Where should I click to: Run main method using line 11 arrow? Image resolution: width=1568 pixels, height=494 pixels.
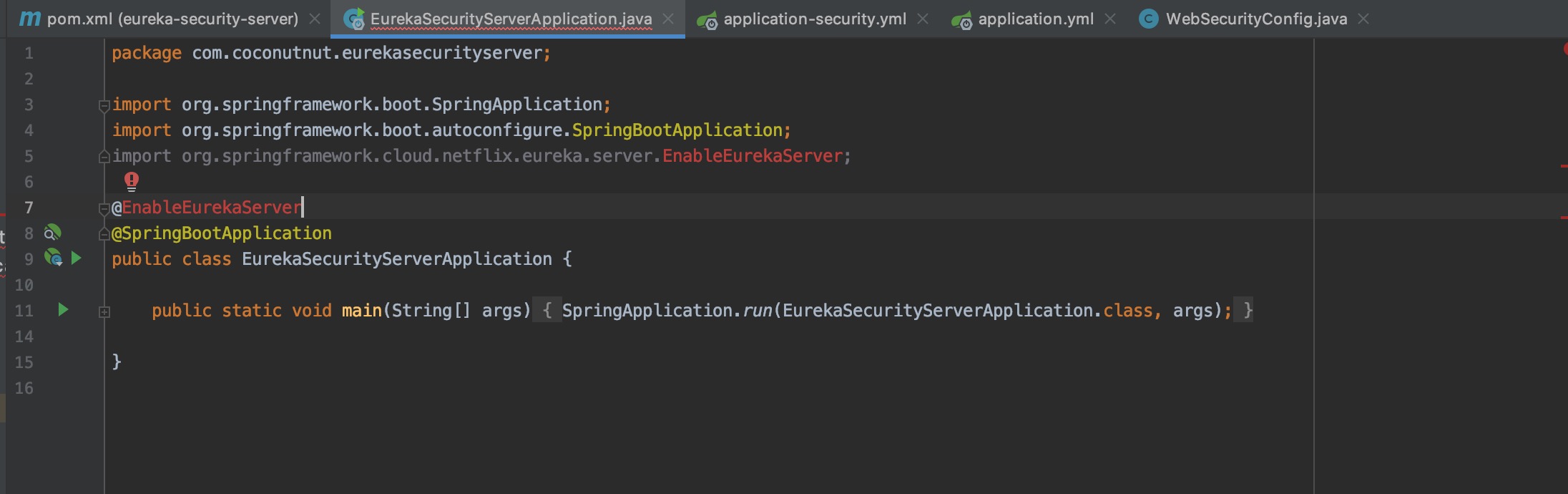[63, 309]
